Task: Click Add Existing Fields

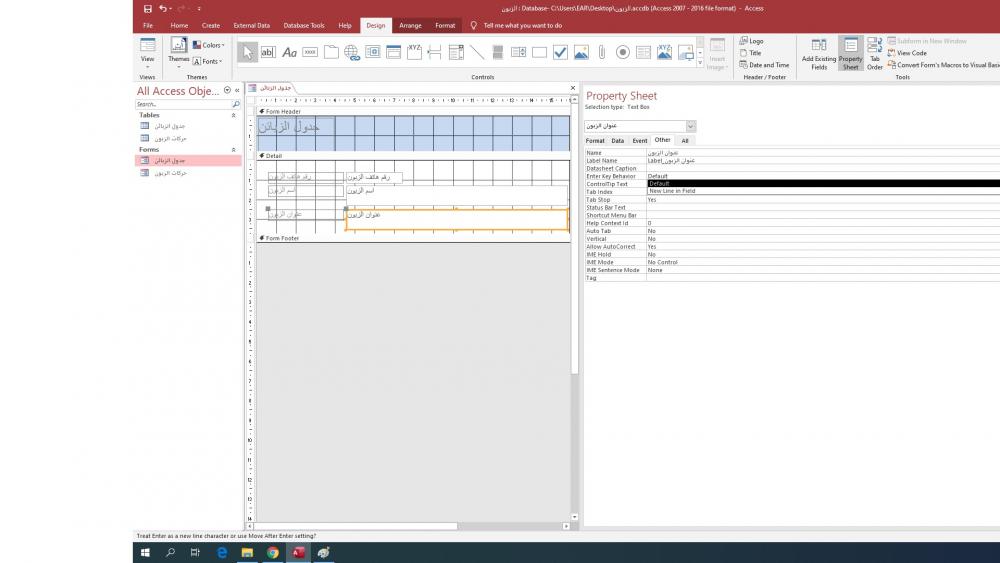Action: point(819,54)
